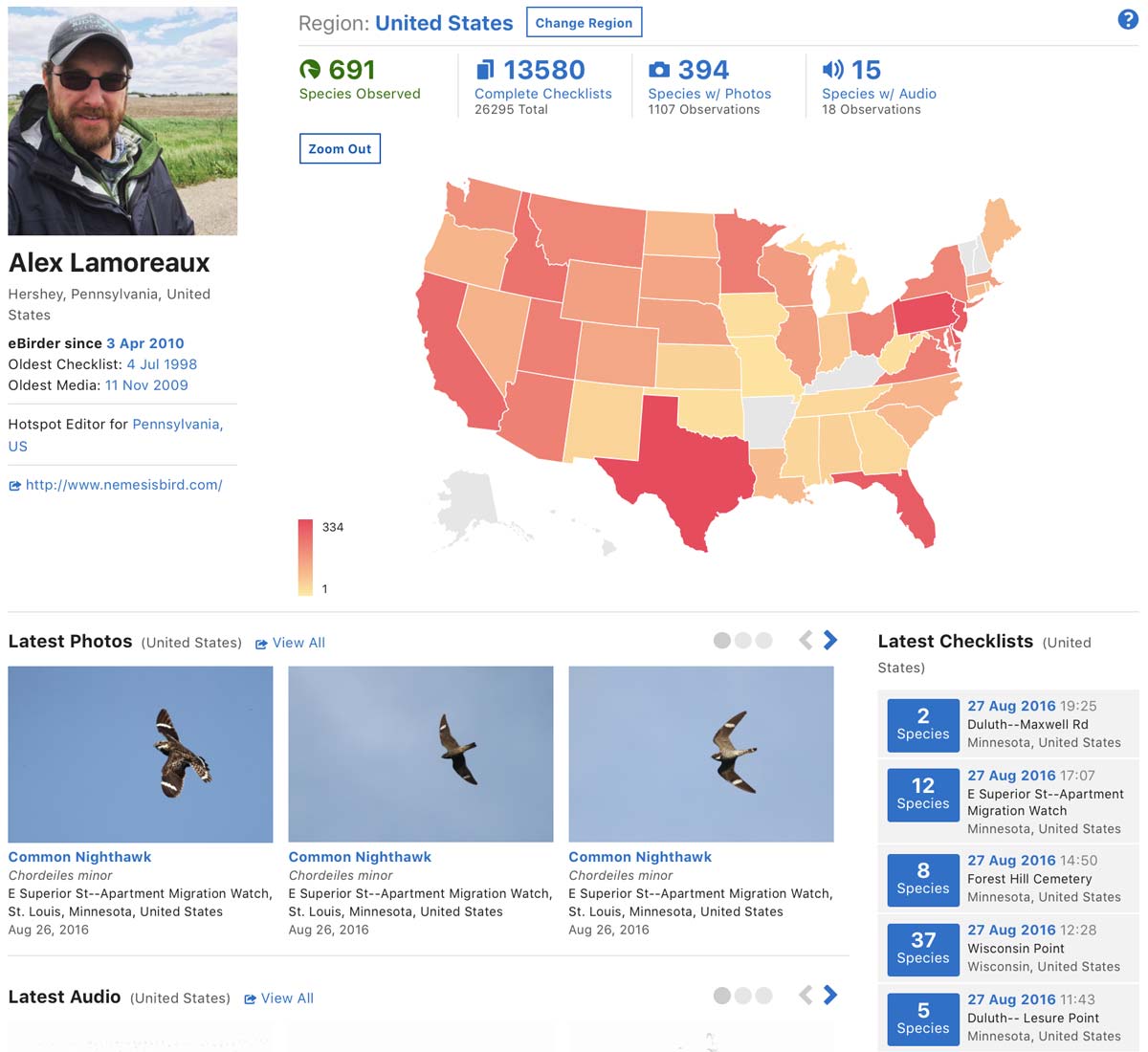Viewport: 1148px width, 1052px height.
Task: Click the map color legend gradient bar
Action: [305, 558]
